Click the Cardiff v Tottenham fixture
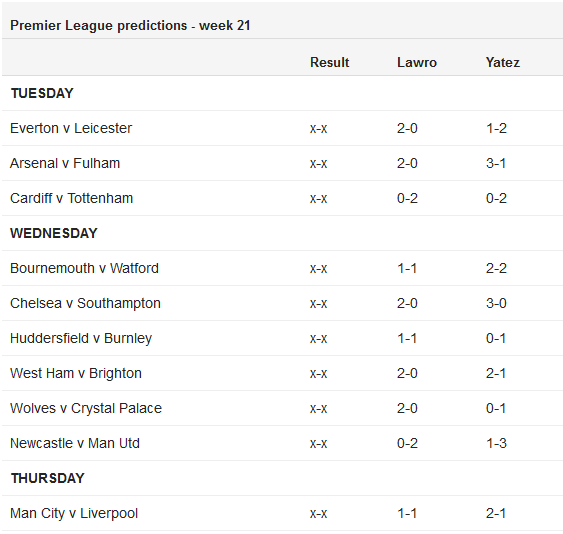The image size is (563, 534). (71, 198)
